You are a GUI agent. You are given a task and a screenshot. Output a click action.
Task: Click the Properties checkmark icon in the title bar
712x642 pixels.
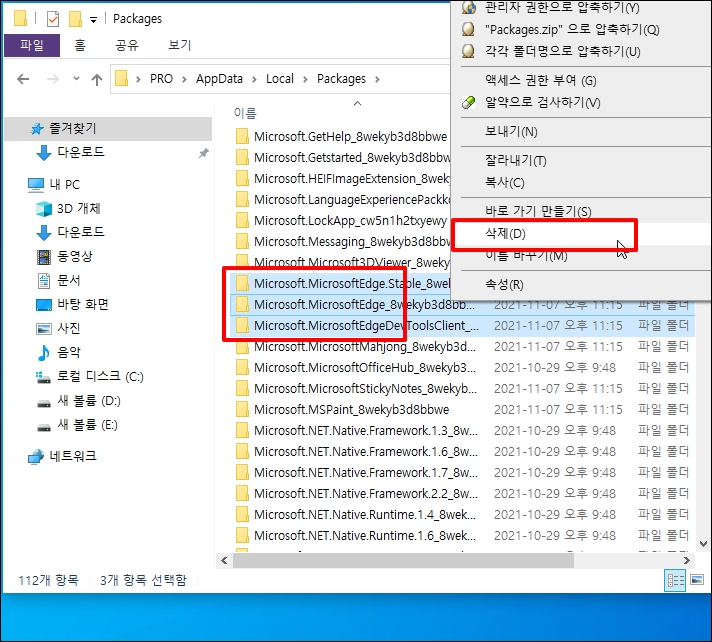pyautogui.click(x=53, y=19)
